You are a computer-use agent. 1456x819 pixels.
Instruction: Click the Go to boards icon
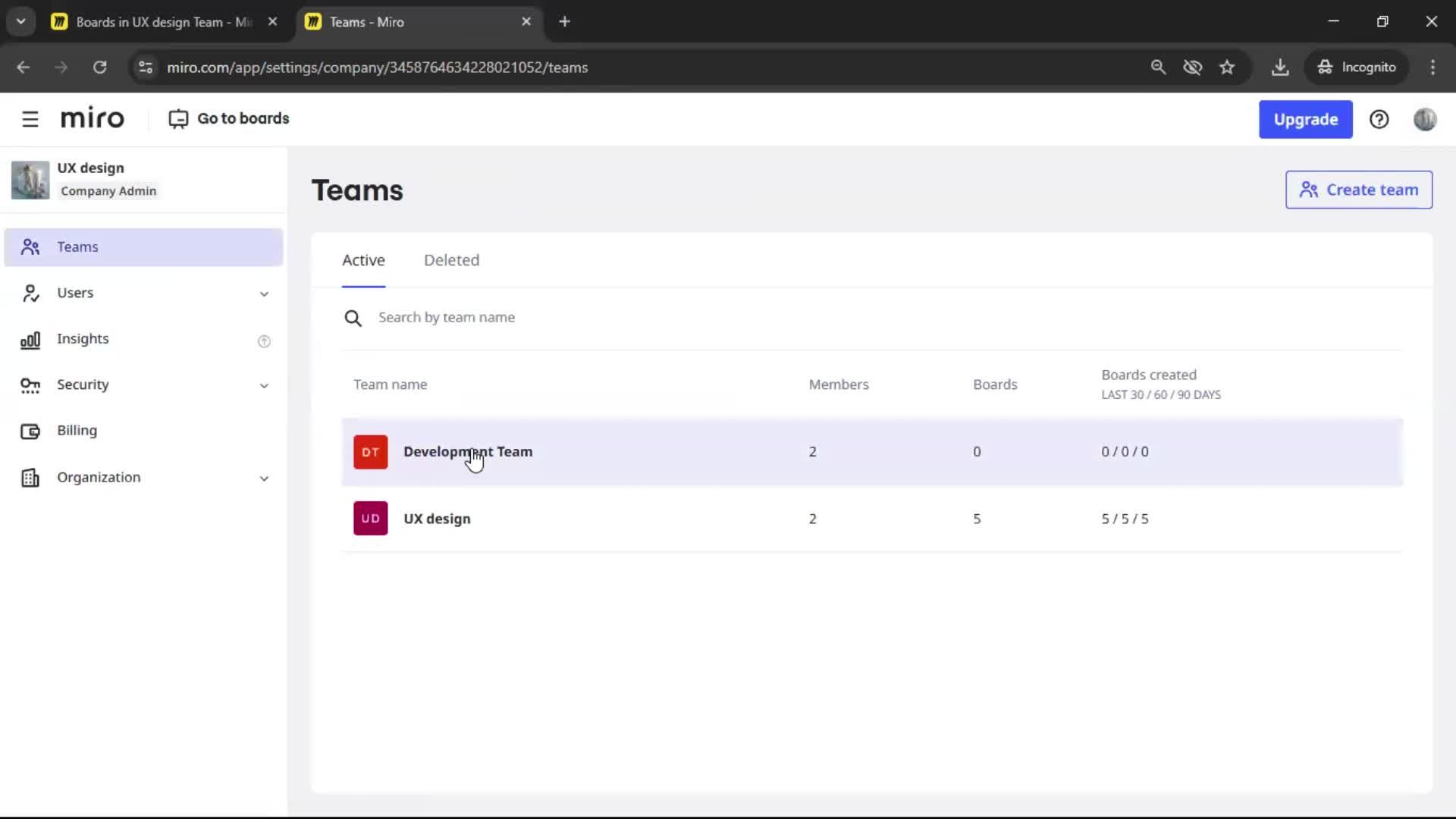point(178,119)
